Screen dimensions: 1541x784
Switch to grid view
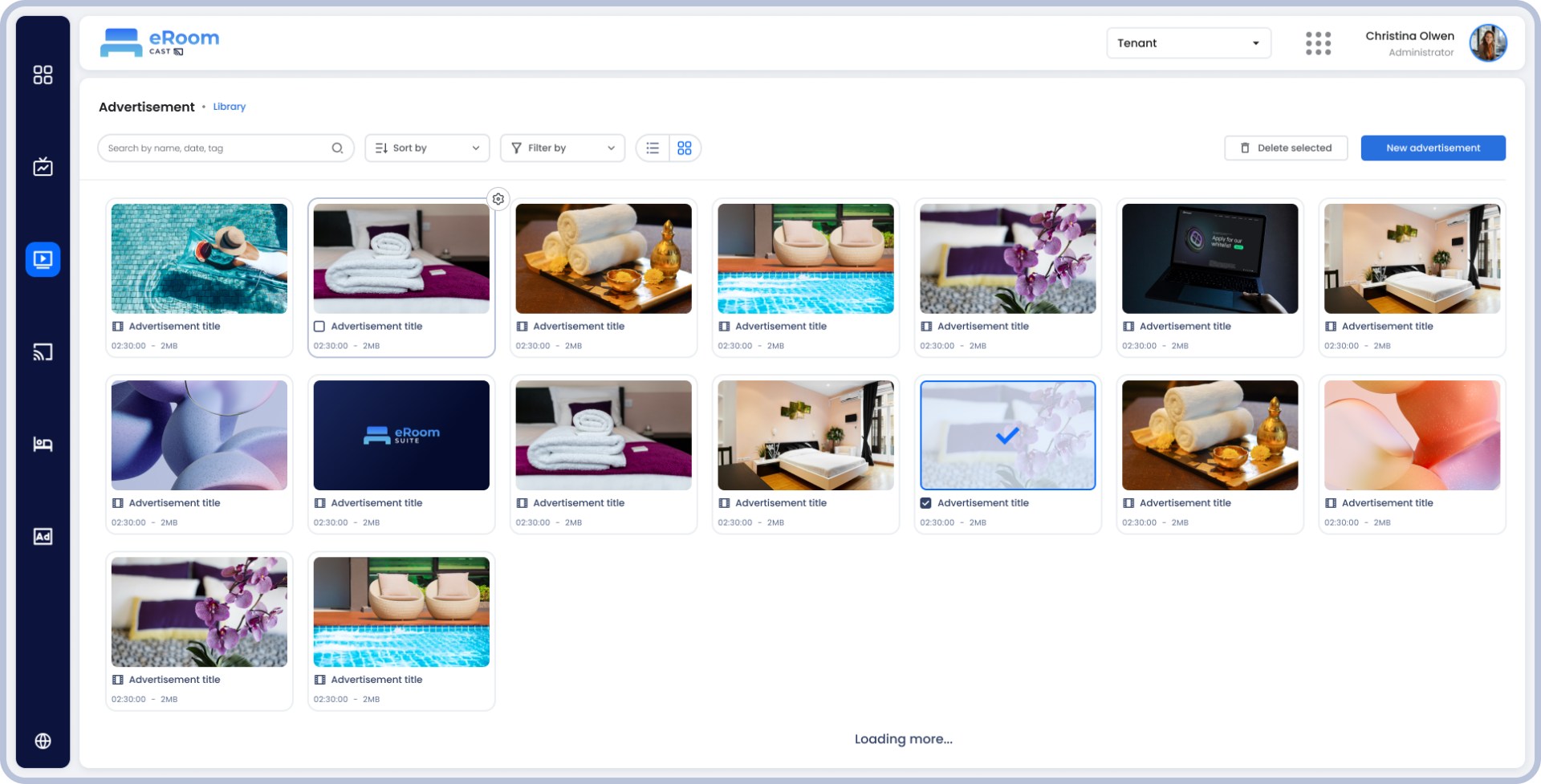[685, 148]
